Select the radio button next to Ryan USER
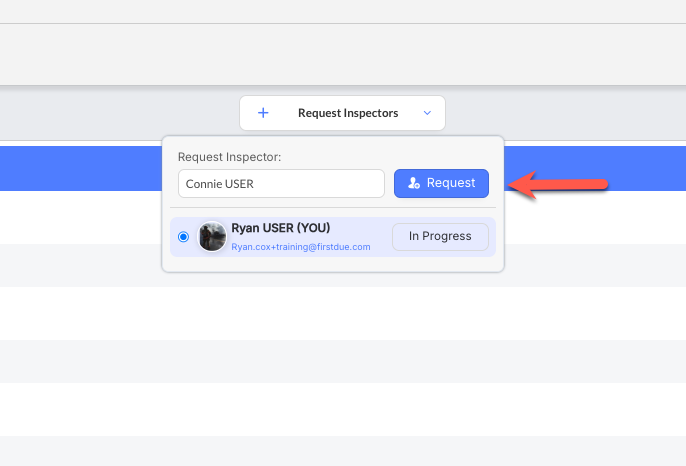Image resolution: width=686 pixels, height=466 pixels. pos(183,237)
